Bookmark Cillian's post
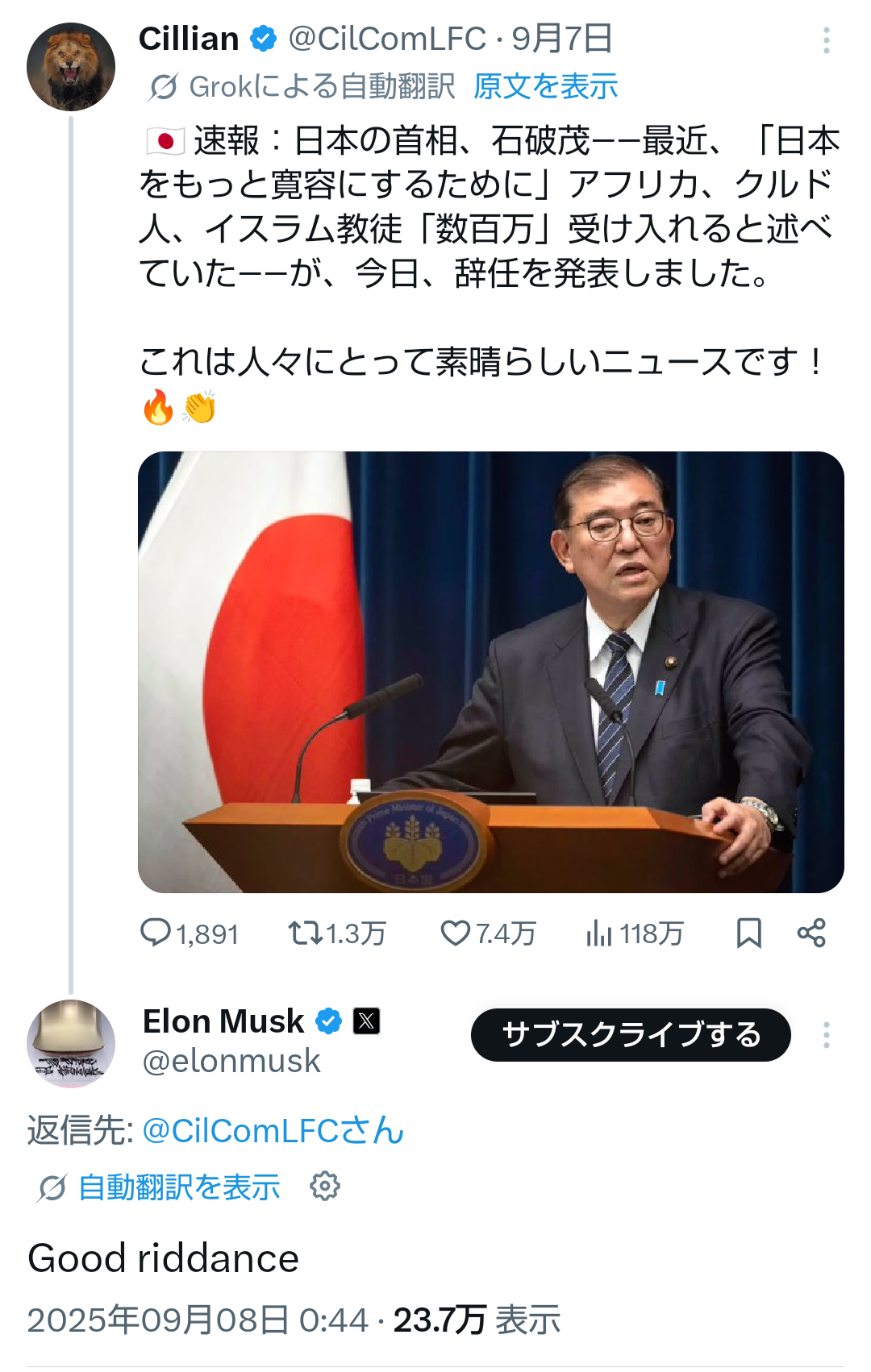871x1372 pixels. pyautogui.click(x=748, y=933)
